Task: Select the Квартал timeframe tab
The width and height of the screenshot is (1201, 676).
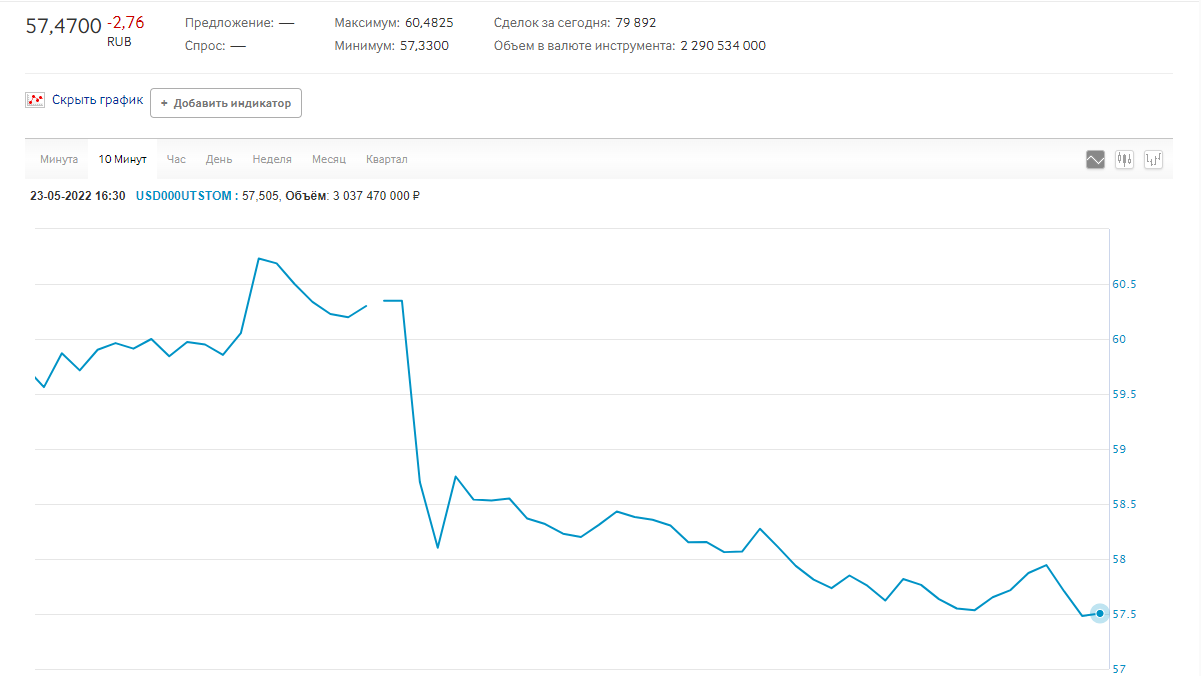Action: pos(386,160)
